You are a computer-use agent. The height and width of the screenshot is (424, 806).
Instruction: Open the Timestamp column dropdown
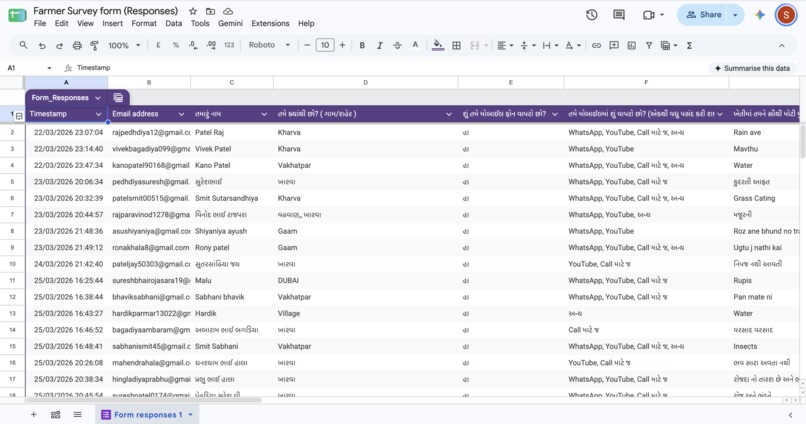click(99, 114)
